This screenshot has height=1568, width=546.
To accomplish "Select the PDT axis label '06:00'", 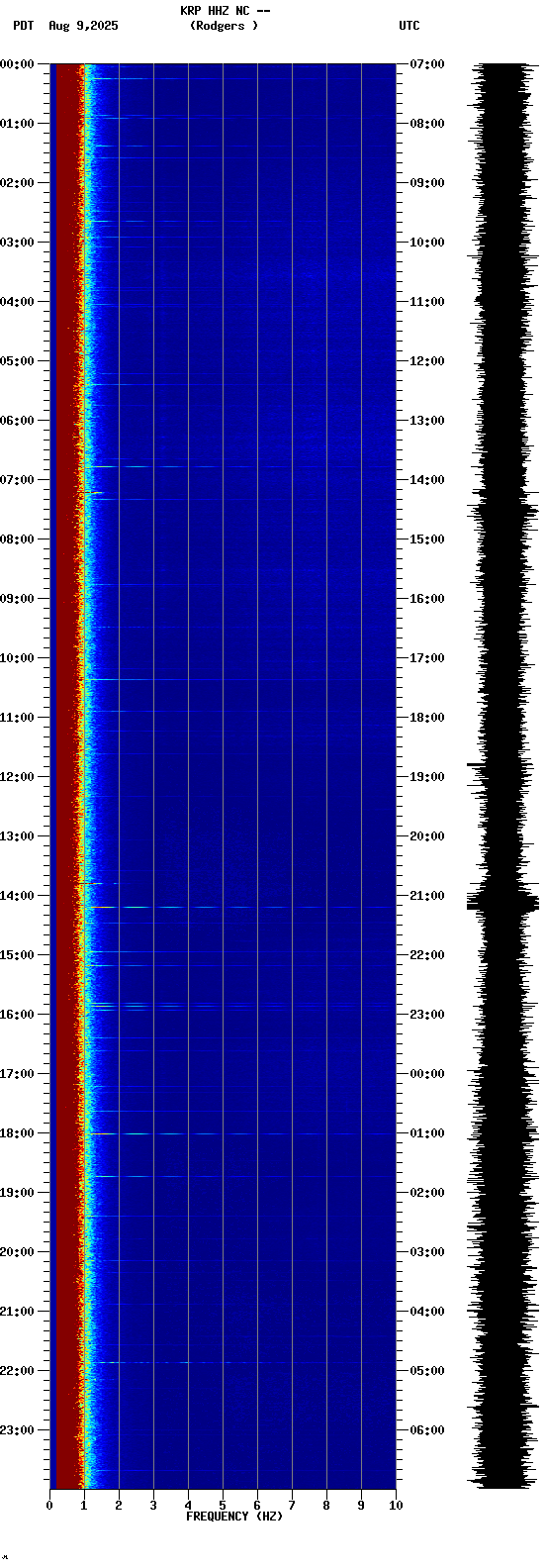I will (x=17, y=421).
